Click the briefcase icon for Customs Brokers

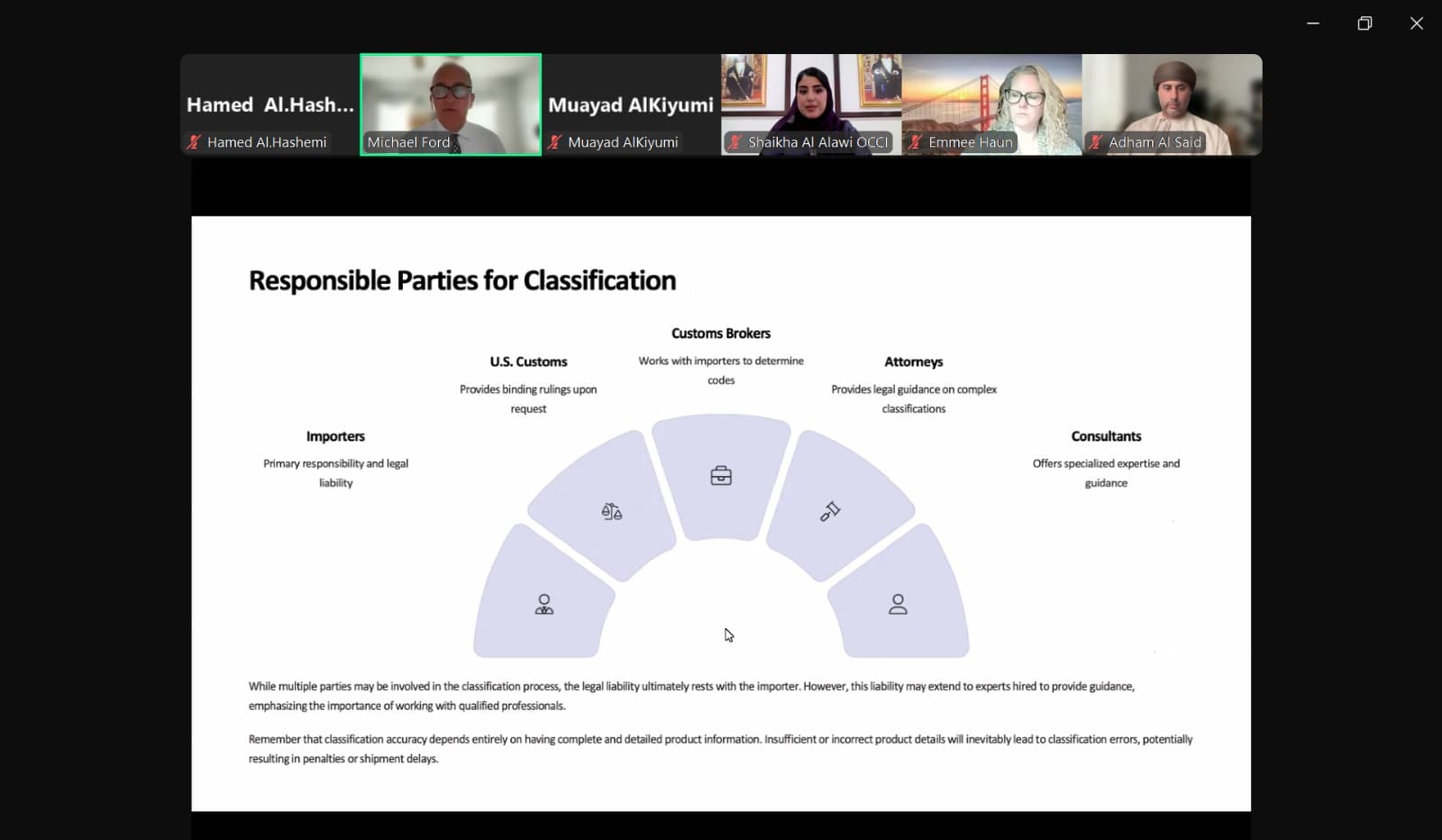point(721,476)
